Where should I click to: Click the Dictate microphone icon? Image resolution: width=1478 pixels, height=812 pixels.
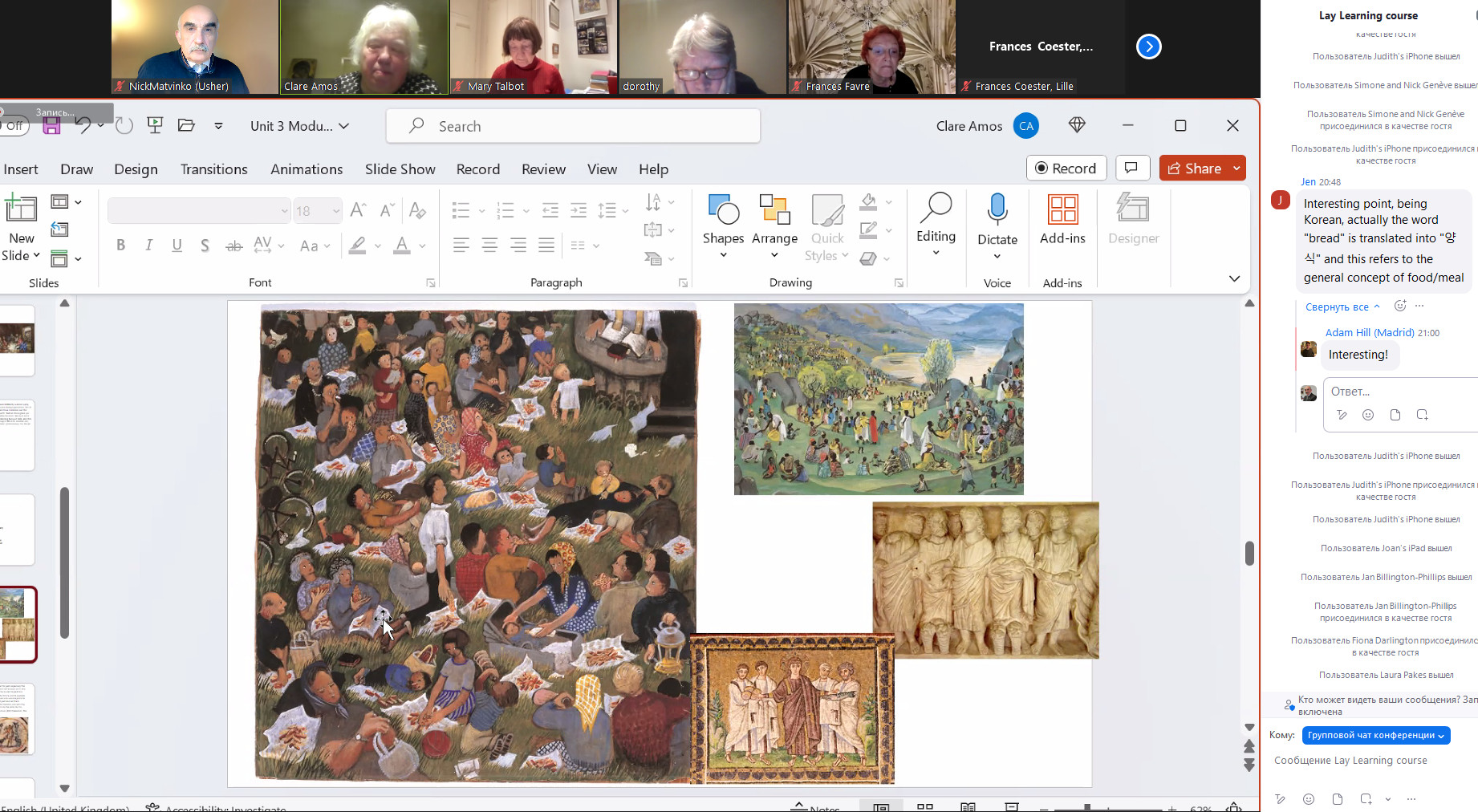tap(997, 209)
